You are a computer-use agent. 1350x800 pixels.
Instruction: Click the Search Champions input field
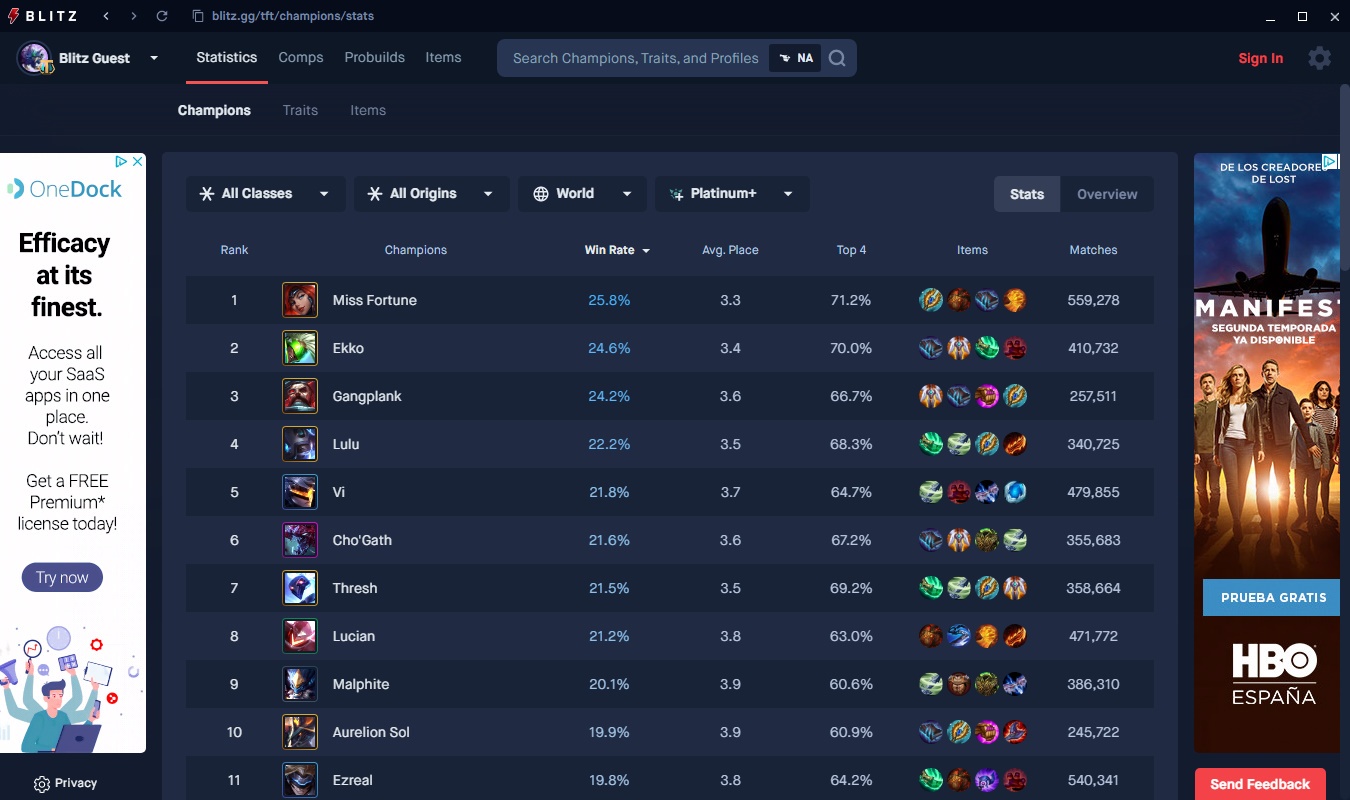635,58
